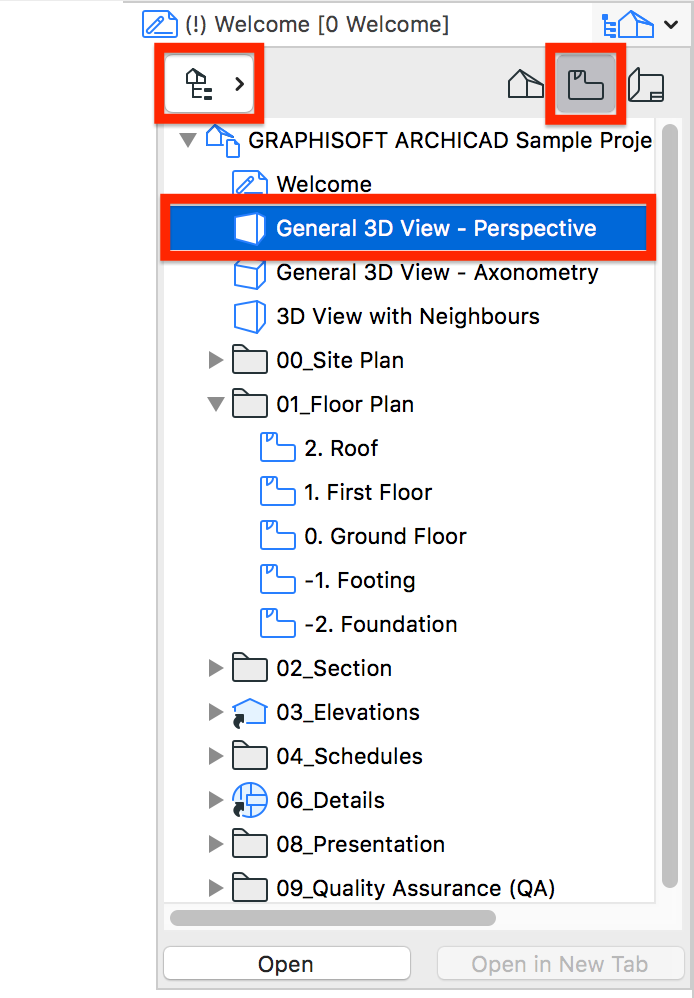Click Open in New Tab button
694x998 pixels.
tap(560, 964)
